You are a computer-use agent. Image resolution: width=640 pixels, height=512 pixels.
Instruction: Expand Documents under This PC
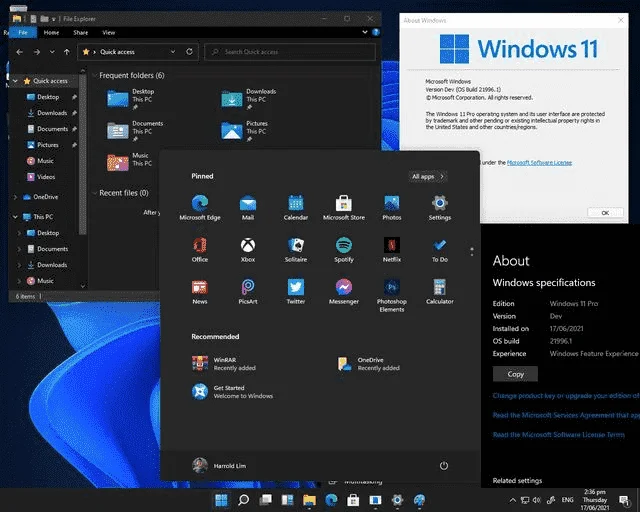click(x=19, y=249)
